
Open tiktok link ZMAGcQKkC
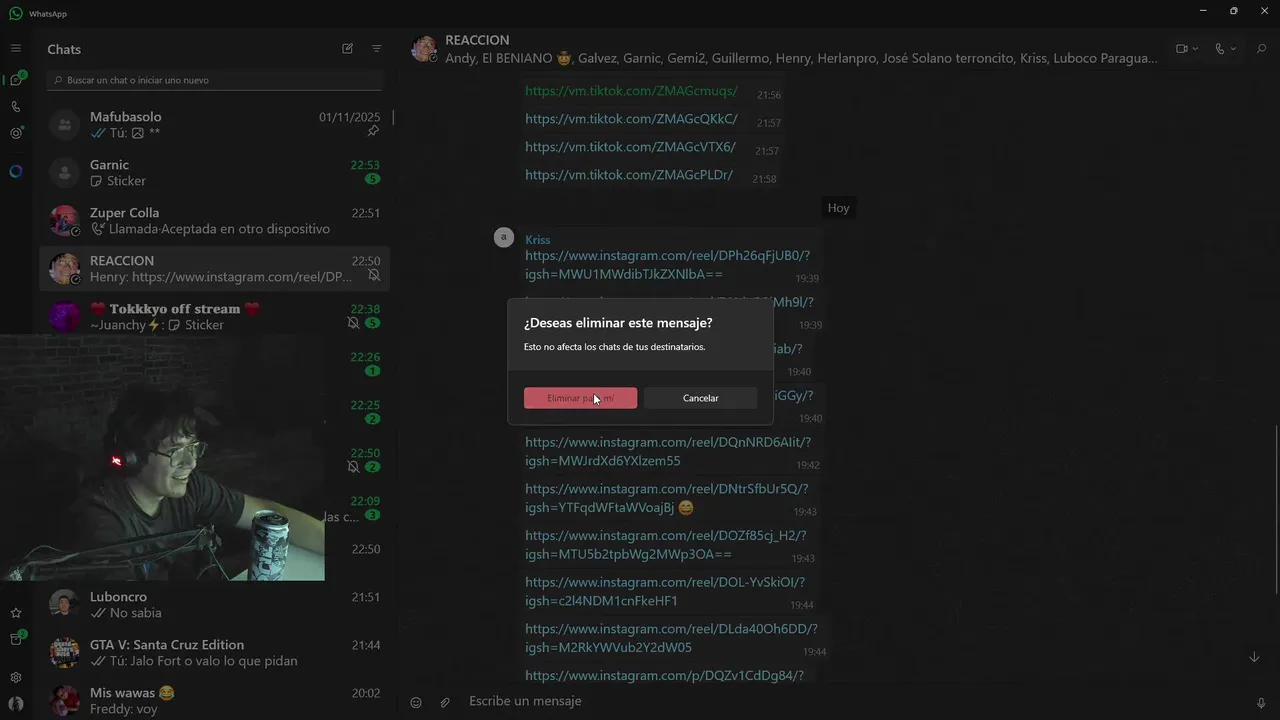pos(631,119)
